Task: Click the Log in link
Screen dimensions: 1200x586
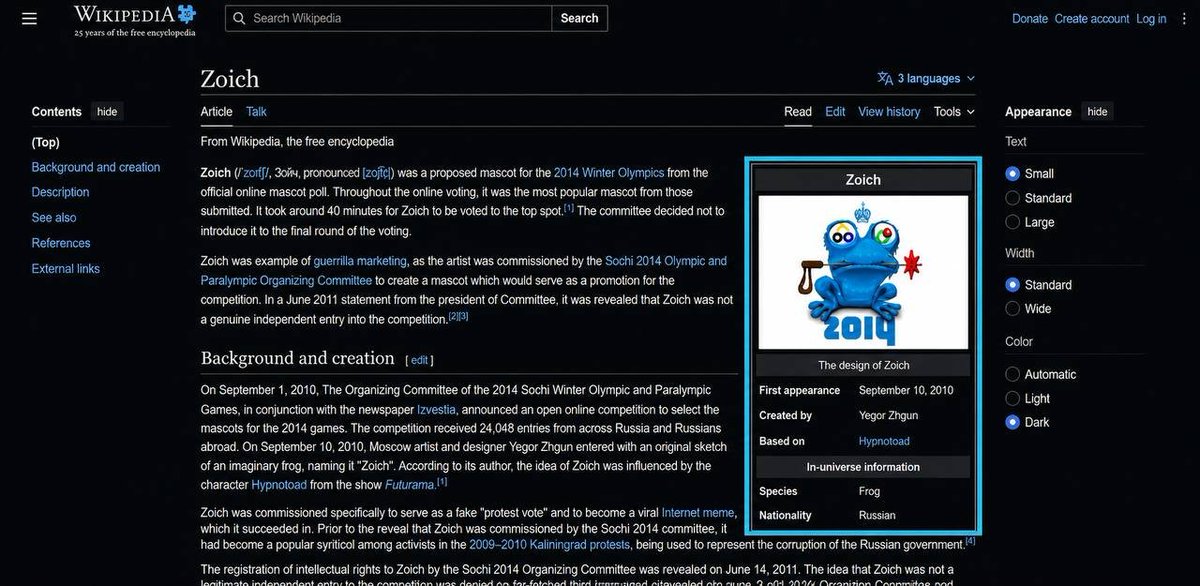Action: pyautogui.click(x=1151, y=19)
